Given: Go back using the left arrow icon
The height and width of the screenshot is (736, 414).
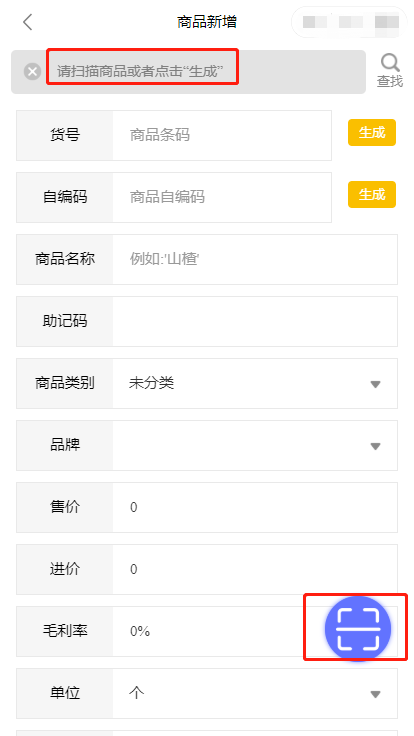Looking at the screenshot, I should coord(28,22).
